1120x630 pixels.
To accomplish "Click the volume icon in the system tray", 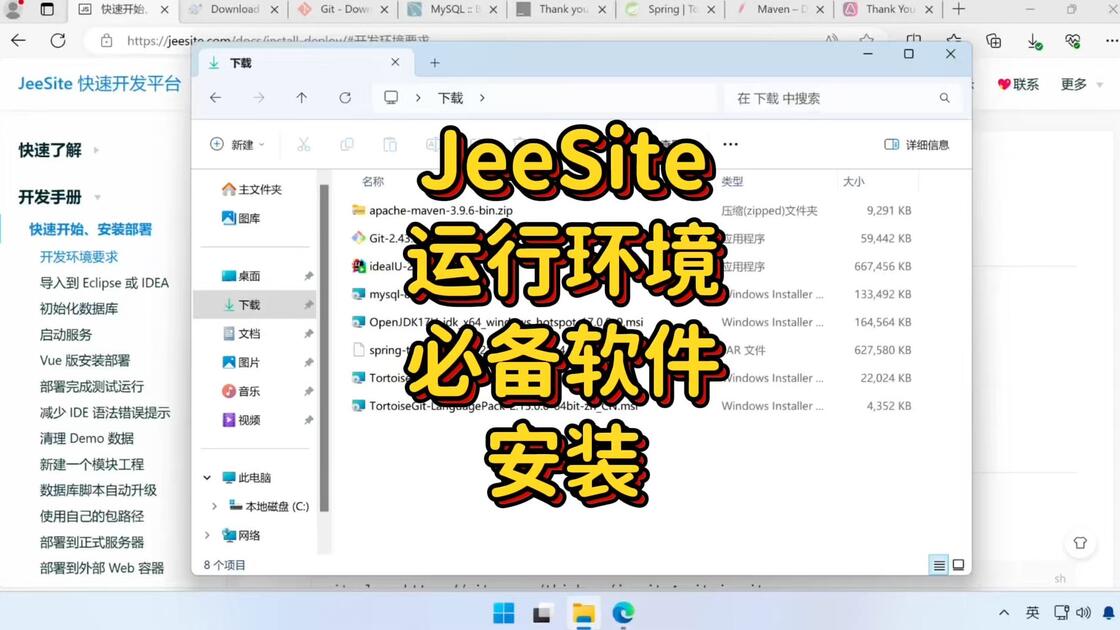I will (1084, 613).
